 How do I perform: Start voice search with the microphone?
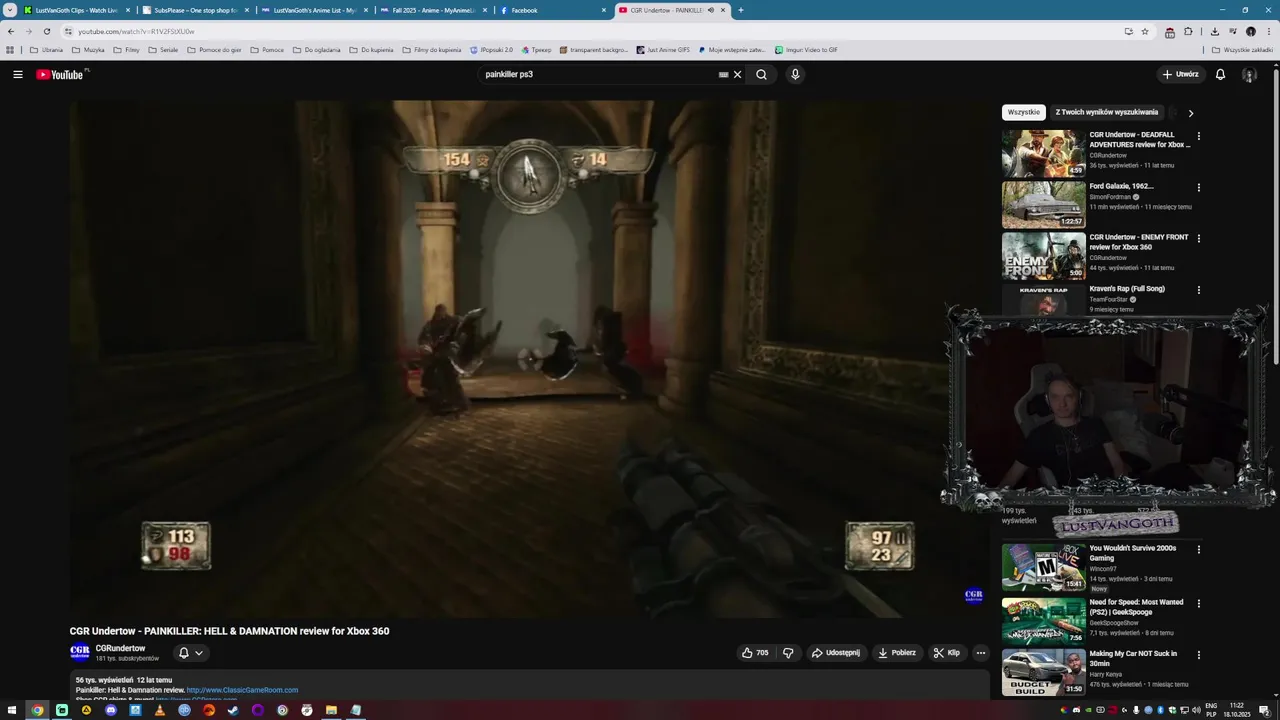point(795,74)
